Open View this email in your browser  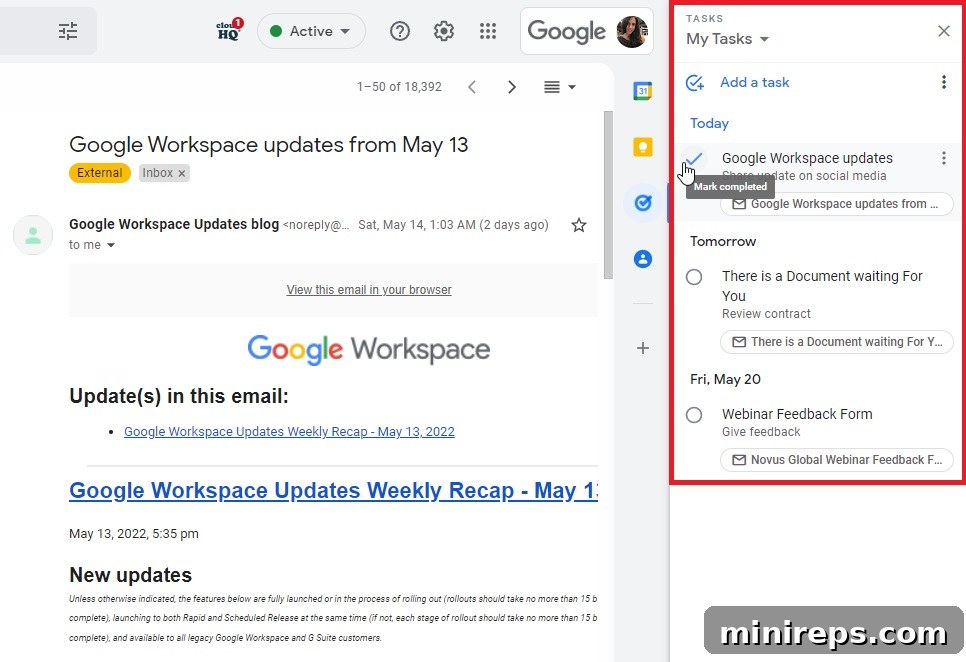(368, 289)
